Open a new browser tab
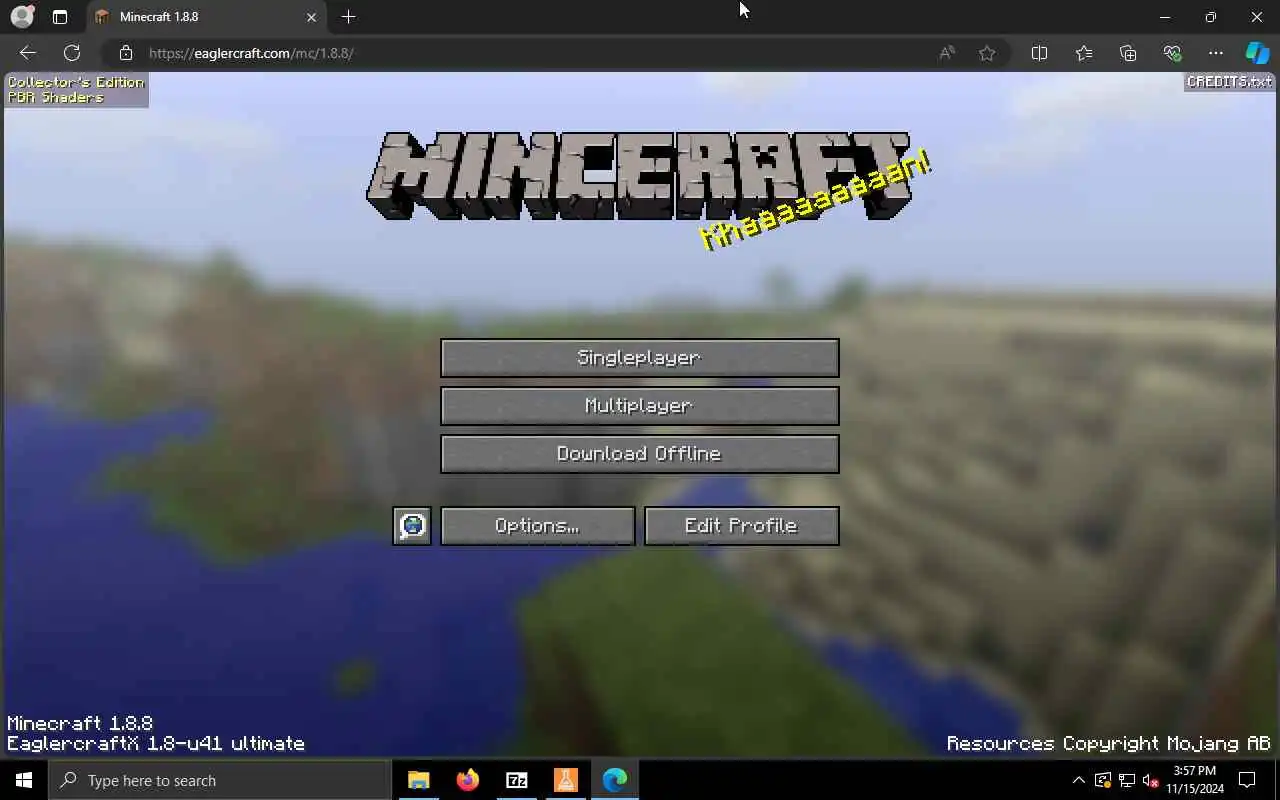The height and width of the screenshot is (800, 1280). point(348,17)
